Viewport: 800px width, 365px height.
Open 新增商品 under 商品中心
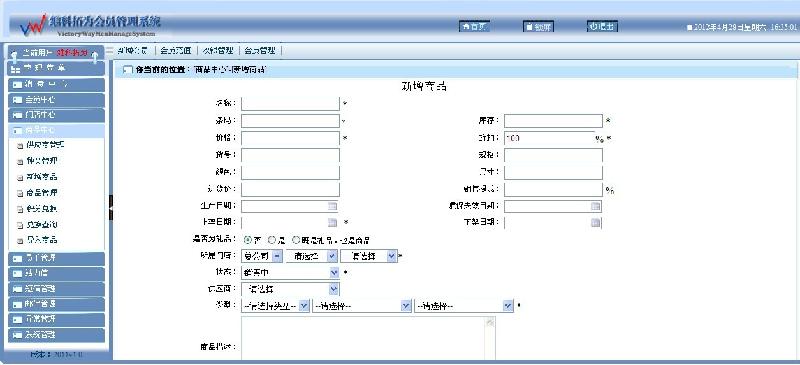[42, 177]
